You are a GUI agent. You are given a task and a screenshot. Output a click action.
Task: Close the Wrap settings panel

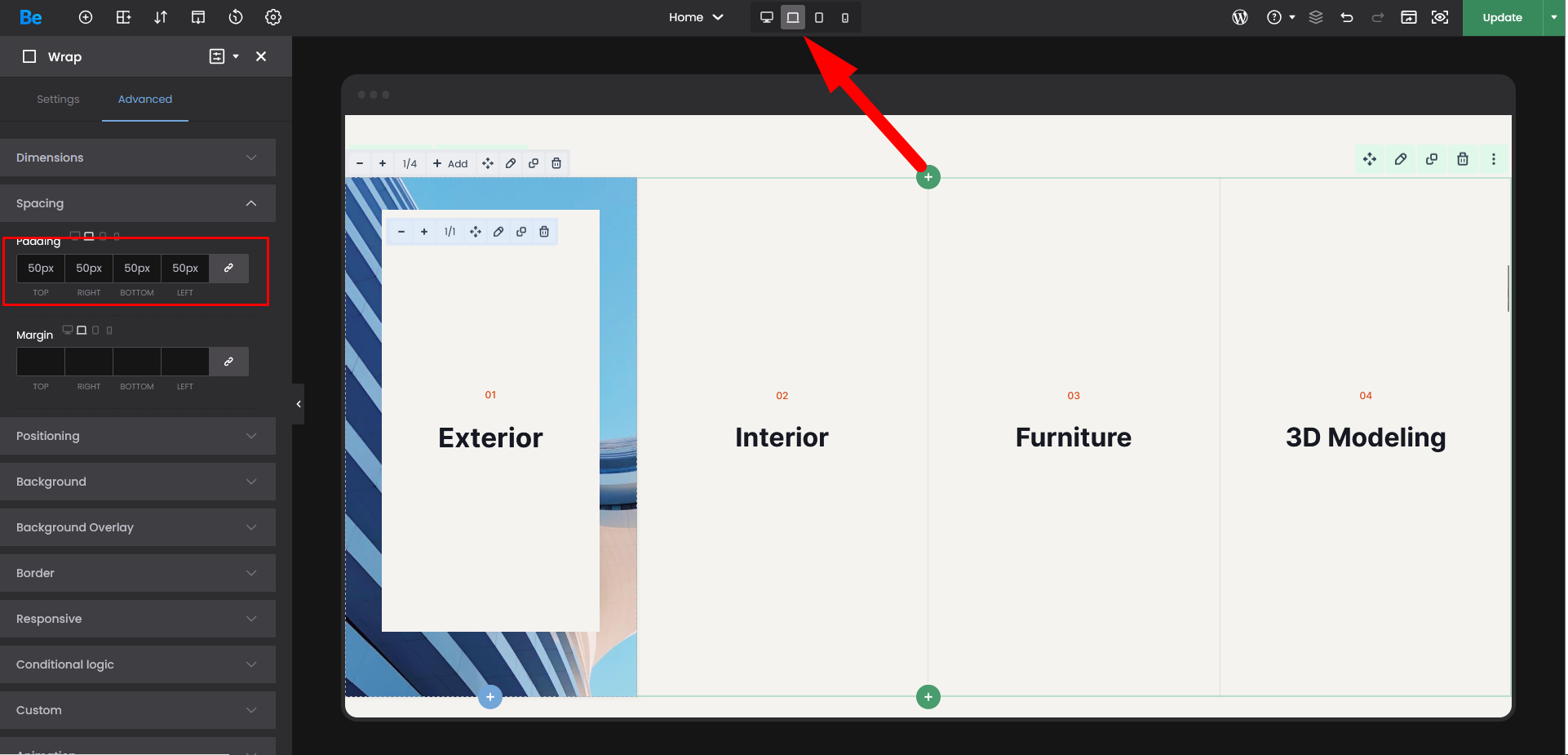261,56
